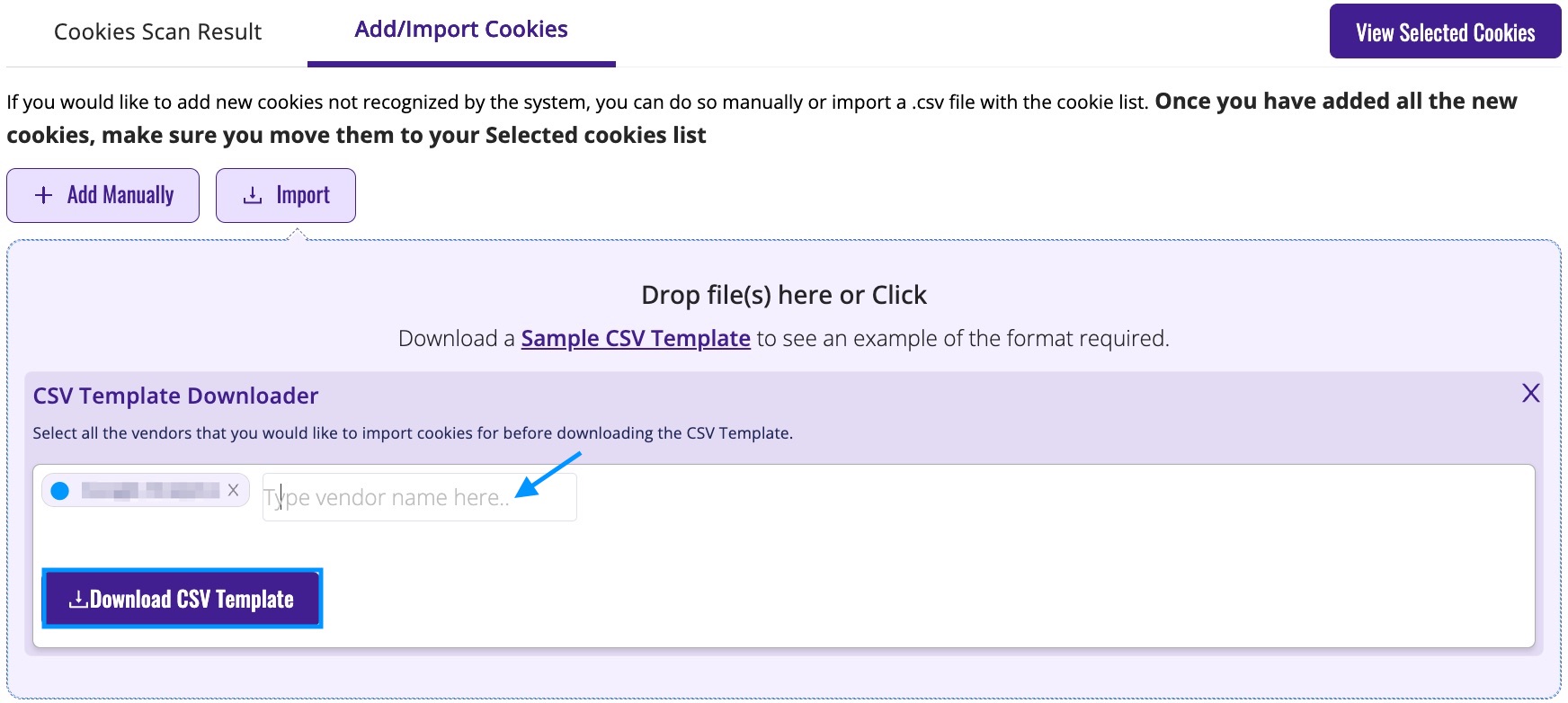1568x703 pixels.
Task: Click the Drop file(s) here or Click text
Action: tap(784, 295)
